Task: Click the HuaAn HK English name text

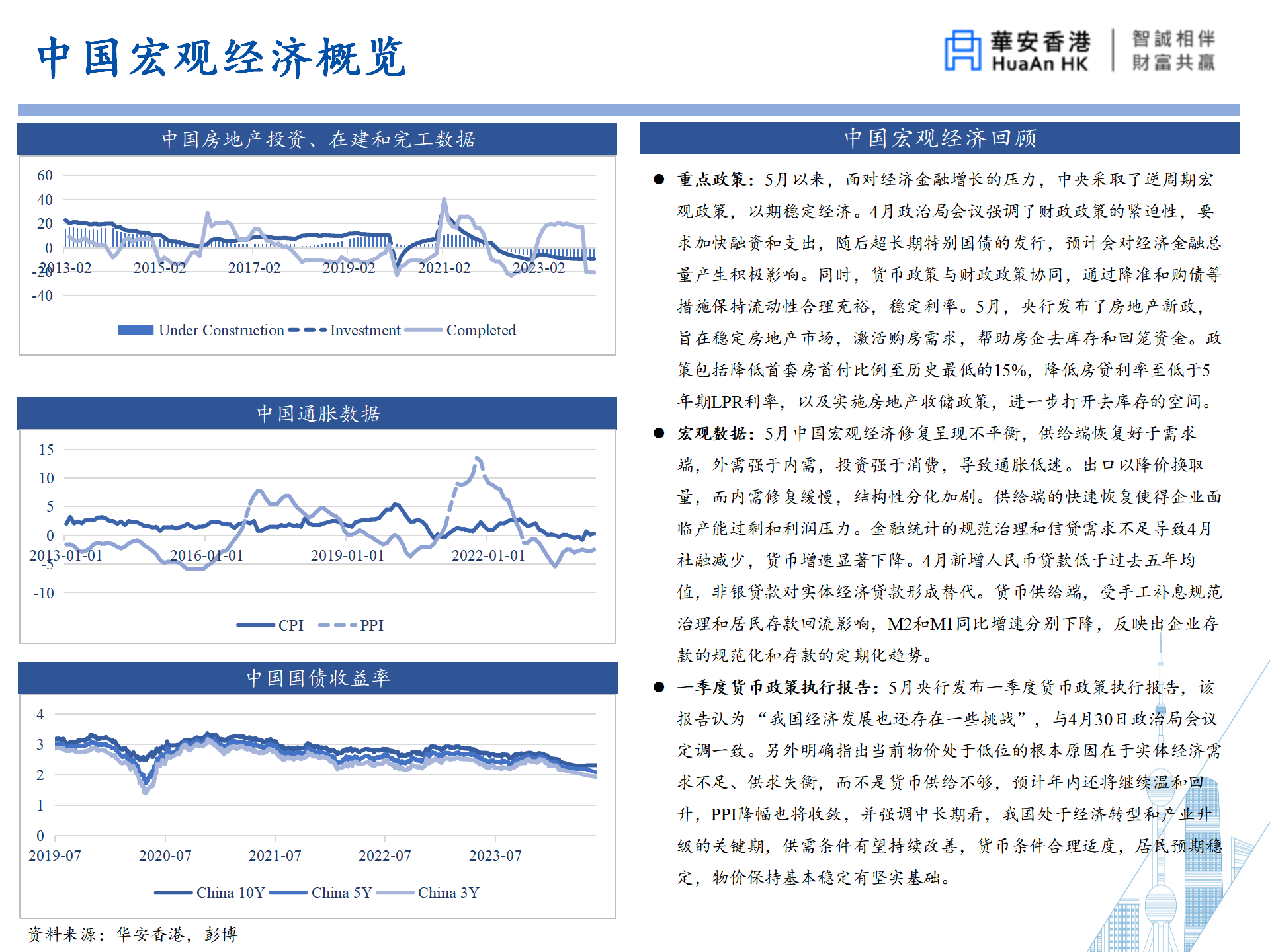Action: (x=1040, y=64)
